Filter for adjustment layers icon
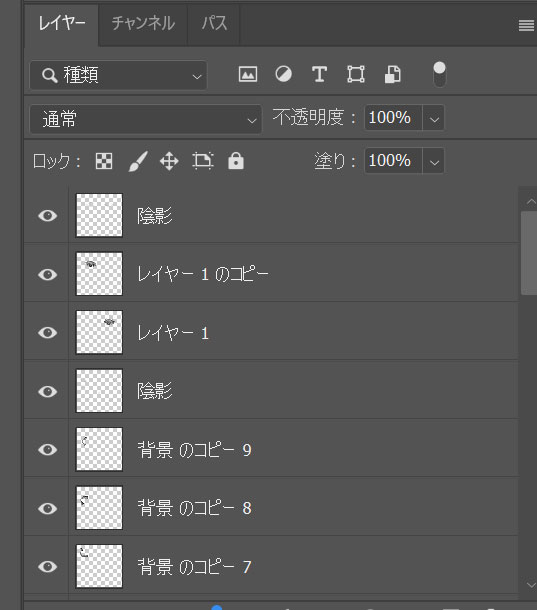Screen dimensions: 537x610 [283, 74]
